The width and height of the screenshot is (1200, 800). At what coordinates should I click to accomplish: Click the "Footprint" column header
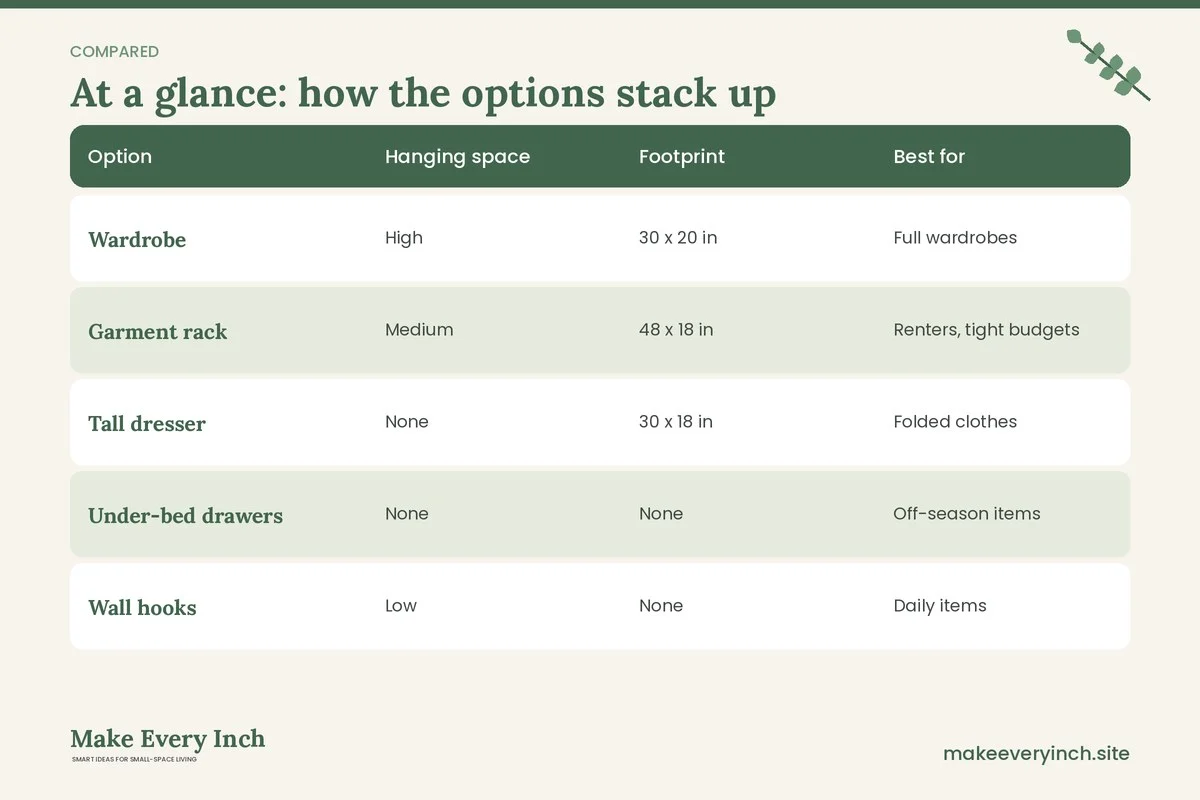point(682,157)
